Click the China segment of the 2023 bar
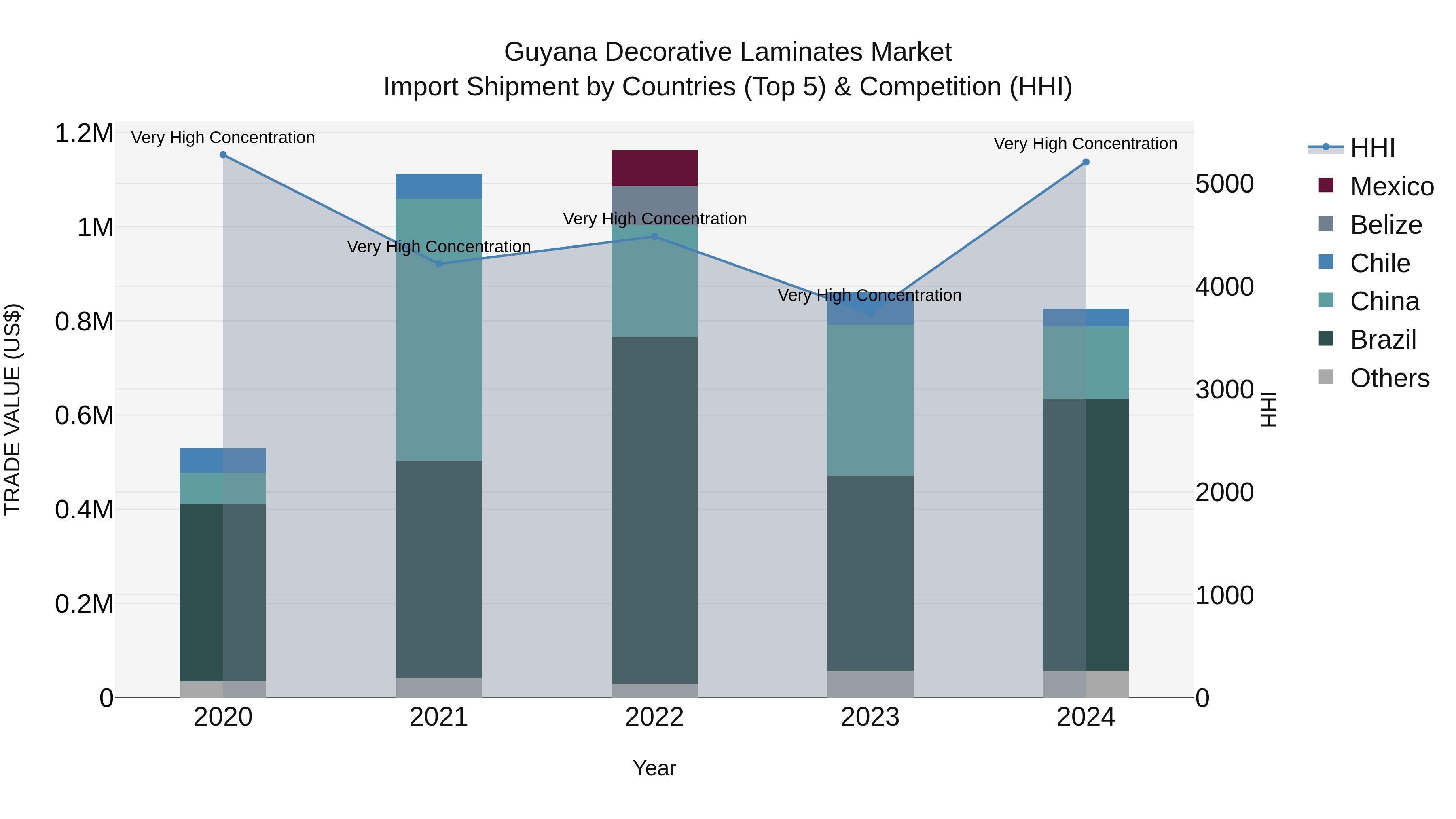 pos(870,400)
